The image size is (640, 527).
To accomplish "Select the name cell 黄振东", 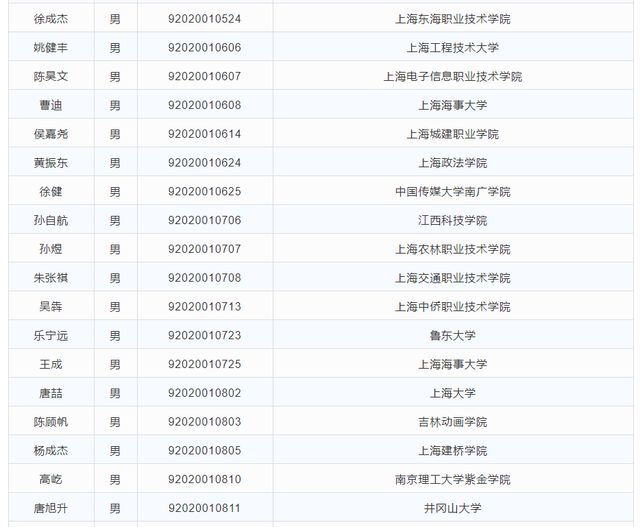I will pyautogui.click(x=51, y=163).
